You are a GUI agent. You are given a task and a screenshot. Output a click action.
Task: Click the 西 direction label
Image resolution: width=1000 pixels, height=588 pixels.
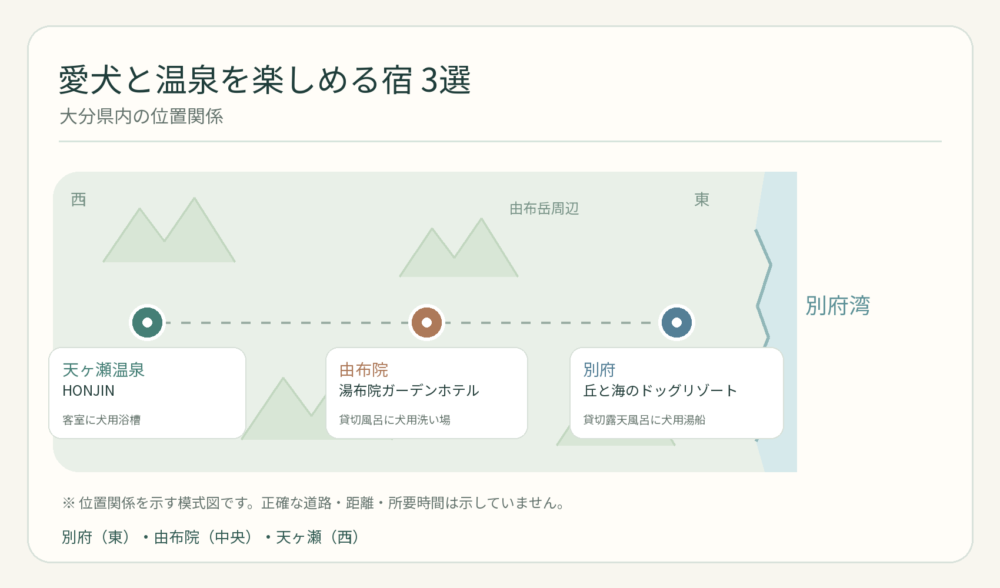(x=78, y=200)
